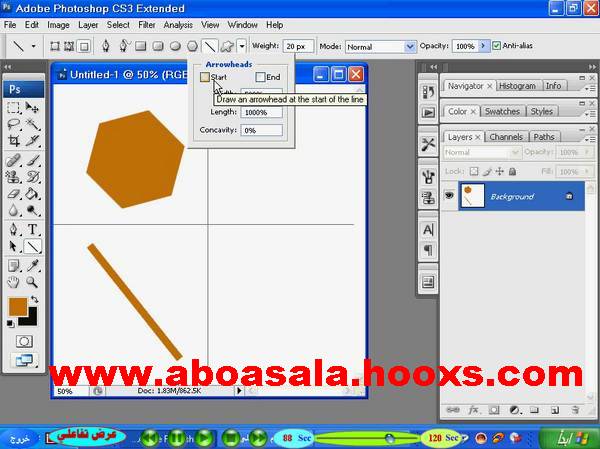Screen dimensions: 600x449
Task: Enable the End arrowhead checkbox
Action: coord(260,77)
